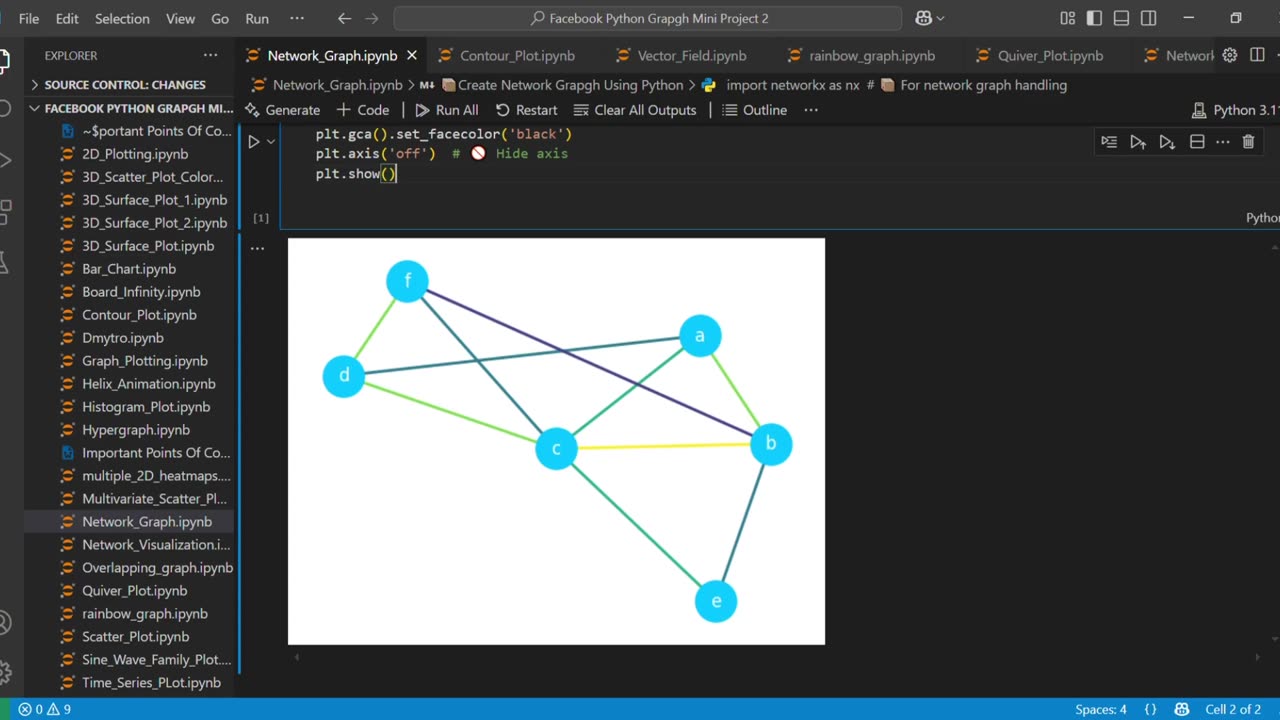This screenshot has height=720, width=1280.
Task: Change indentation Spaces: 4
Action: [x=1100, y=709]
